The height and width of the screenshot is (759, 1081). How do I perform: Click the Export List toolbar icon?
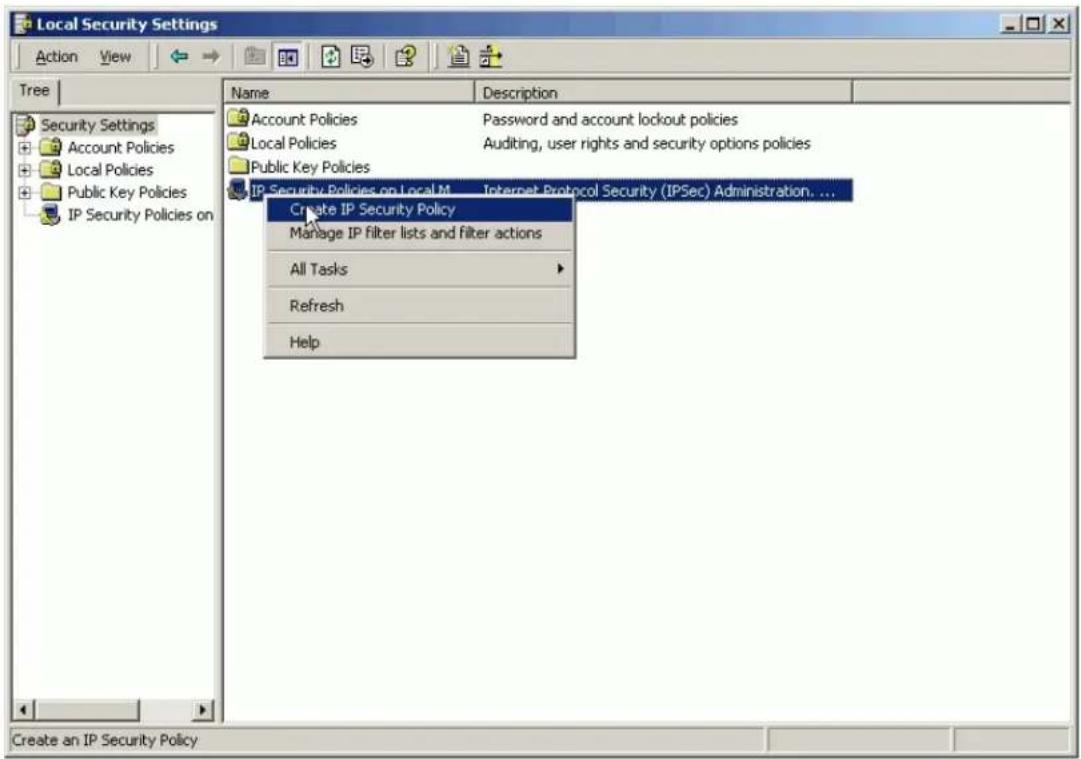362,57
